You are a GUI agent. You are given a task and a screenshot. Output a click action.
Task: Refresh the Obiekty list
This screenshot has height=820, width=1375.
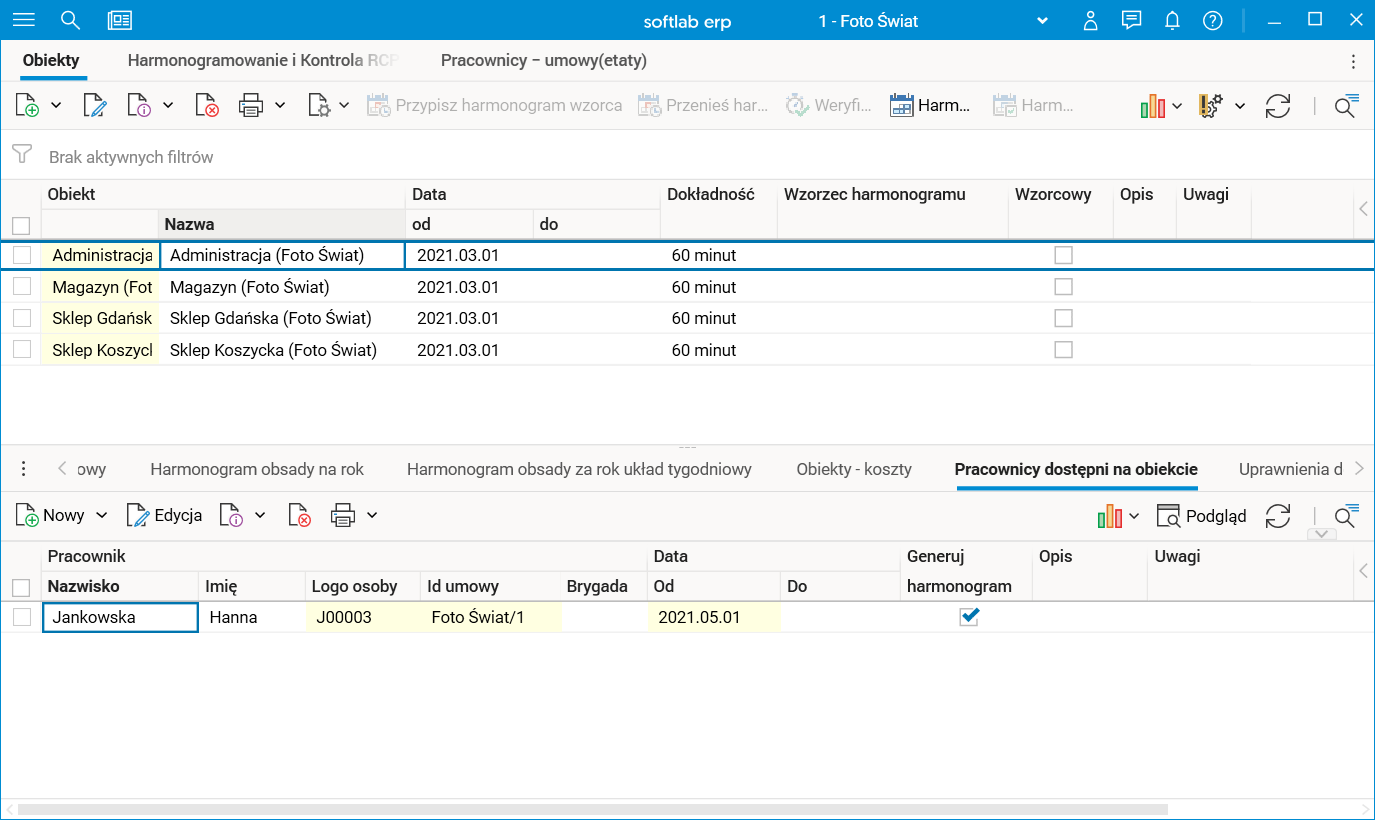point(1278,106)
